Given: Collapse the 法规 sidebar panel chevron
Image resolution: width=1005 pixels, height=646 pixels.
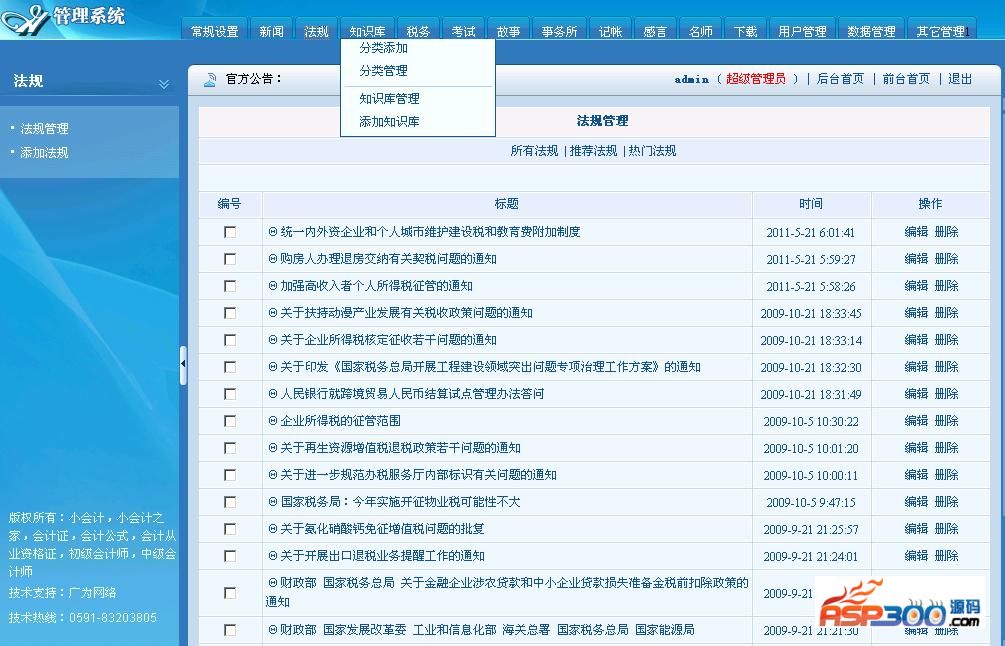Looking at the screenshot, I should click(x=164, y=83).
